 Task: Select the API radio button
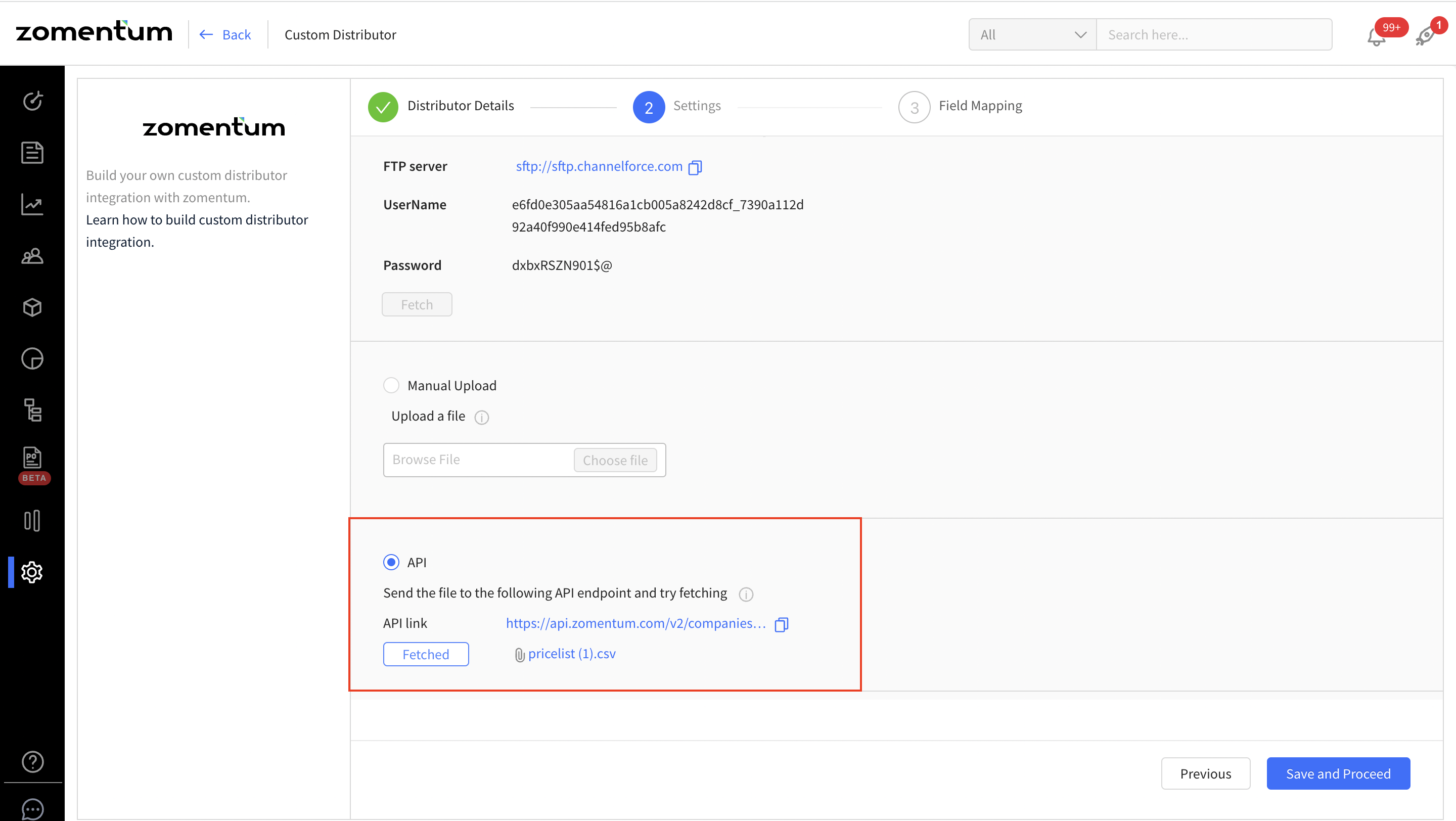coord(391,562)
